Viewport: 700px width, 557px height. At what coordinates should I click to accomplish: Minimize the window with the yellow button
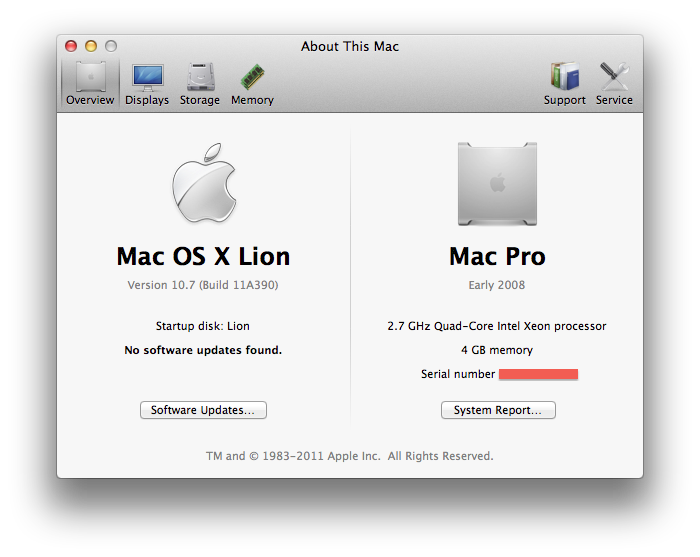91,46
